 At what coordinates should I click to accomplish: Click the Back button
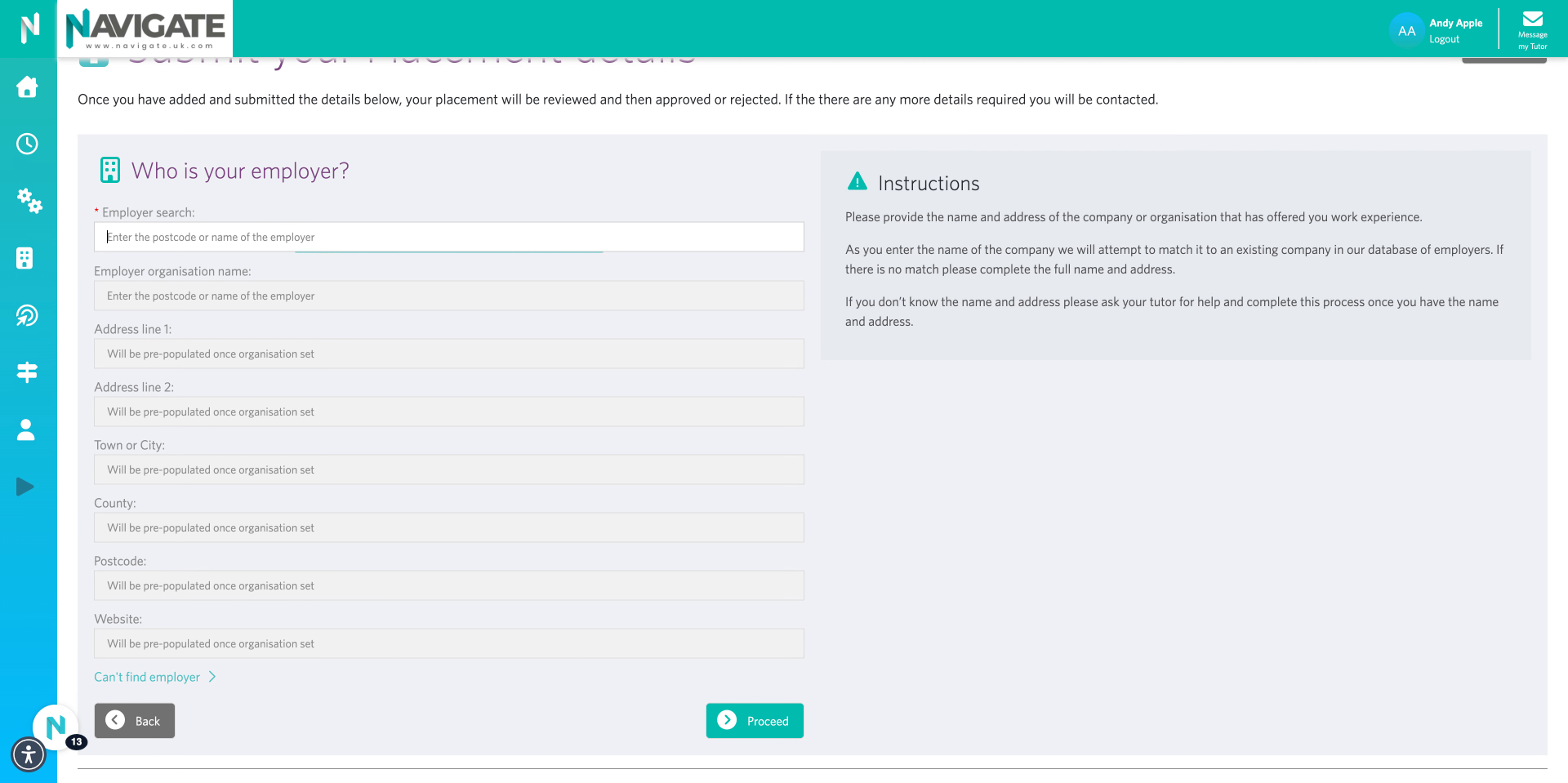click(x=134, y=720)
